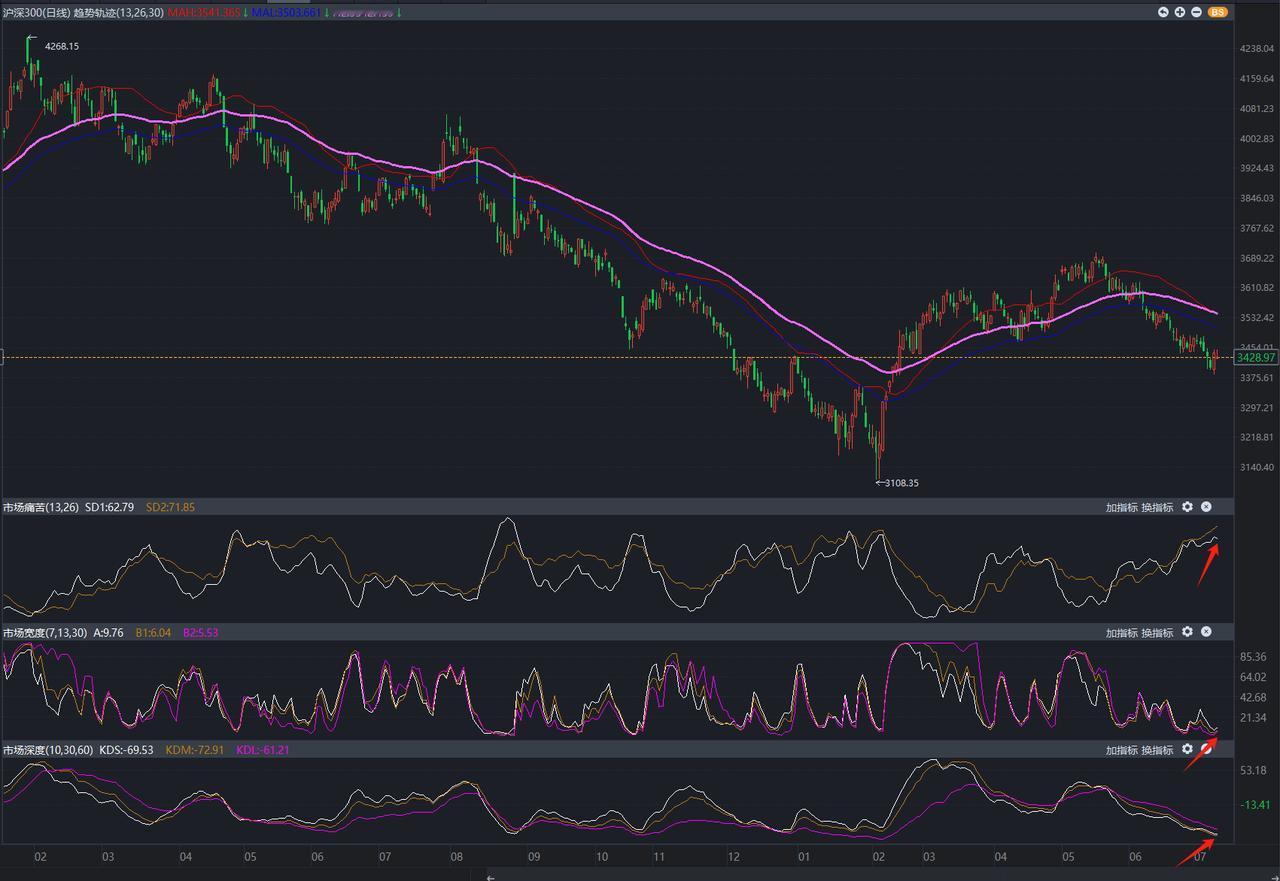The image size is (1280, 881).
Task: Click the B2:5.53 value
Action: (200, 633)
